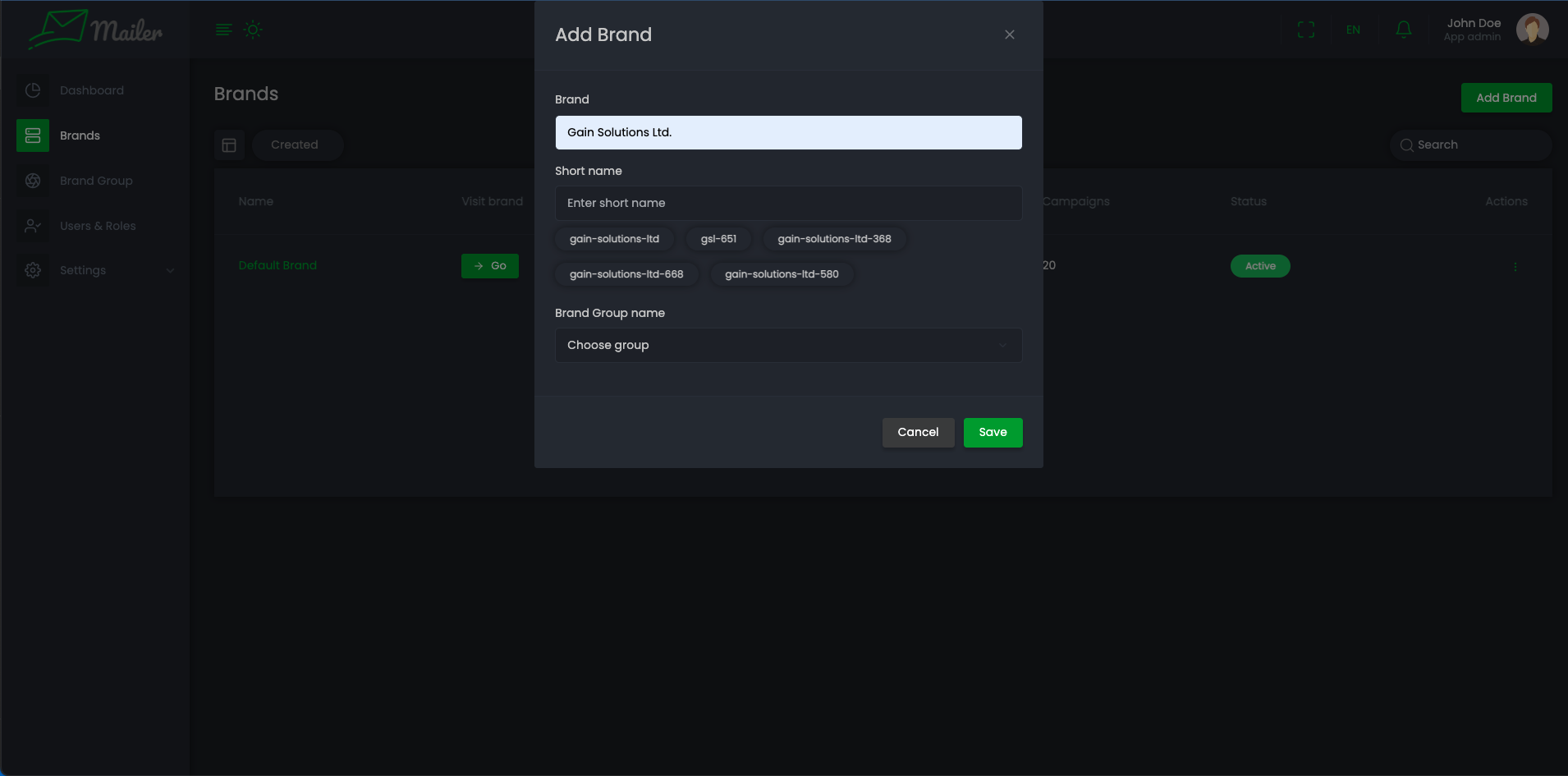Viewport: 1568px width, 776px height.
Task: Expand the Settings sidebar menu
Action: [99, 270]
